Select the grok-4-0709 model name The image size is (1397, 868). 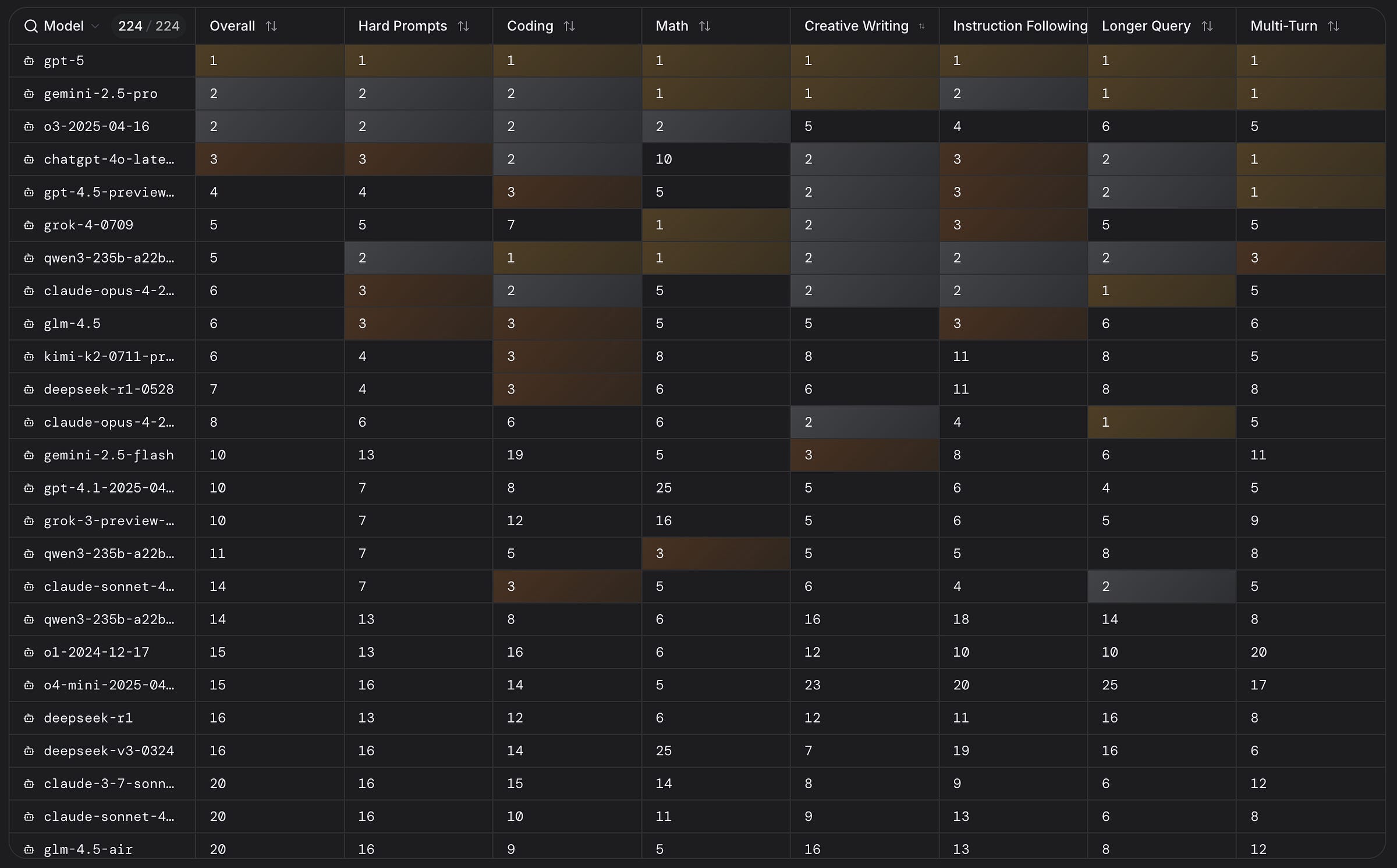click(88, 225)
